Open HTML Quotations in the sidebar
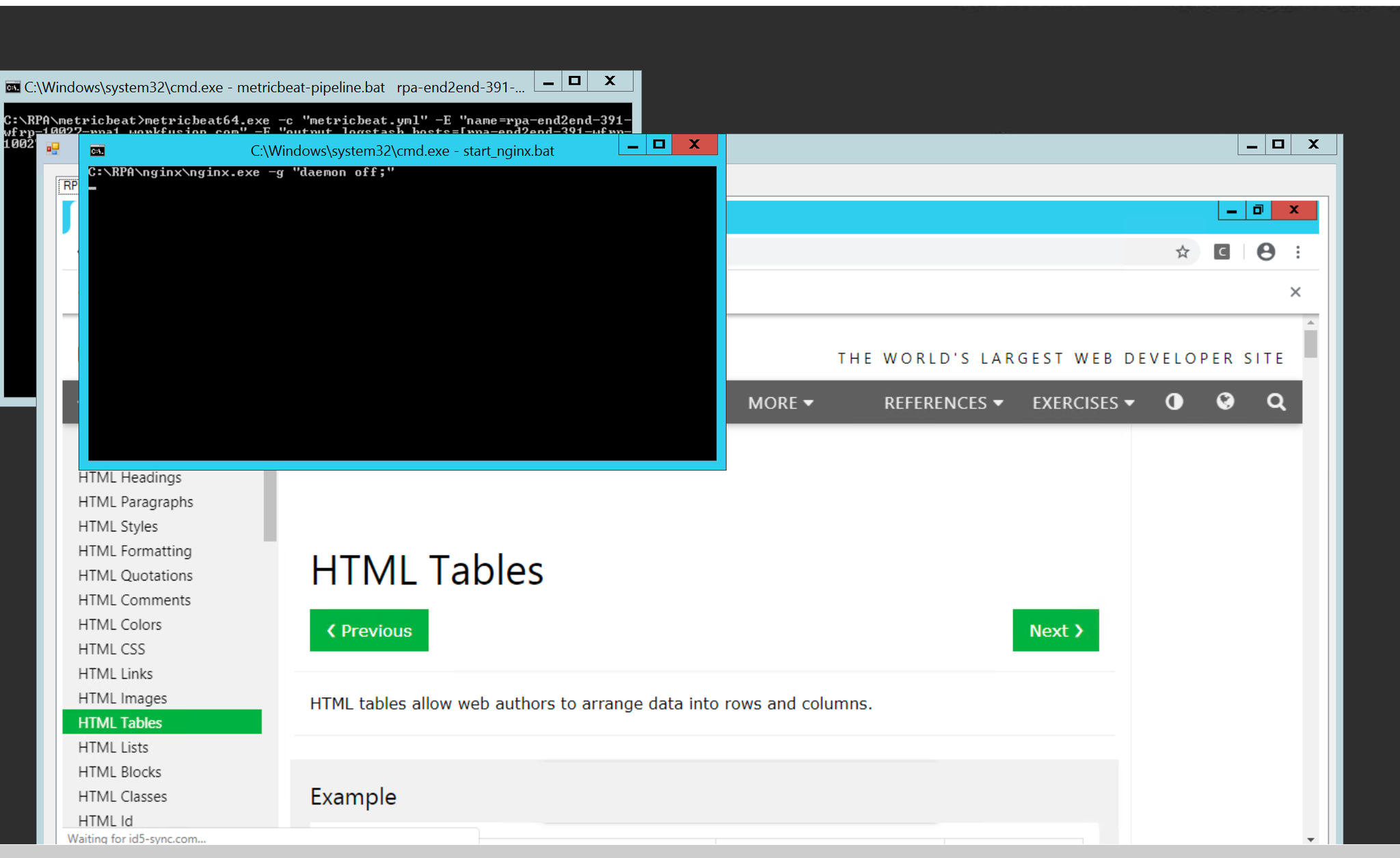1400x858 pixels. click(135, 576)
